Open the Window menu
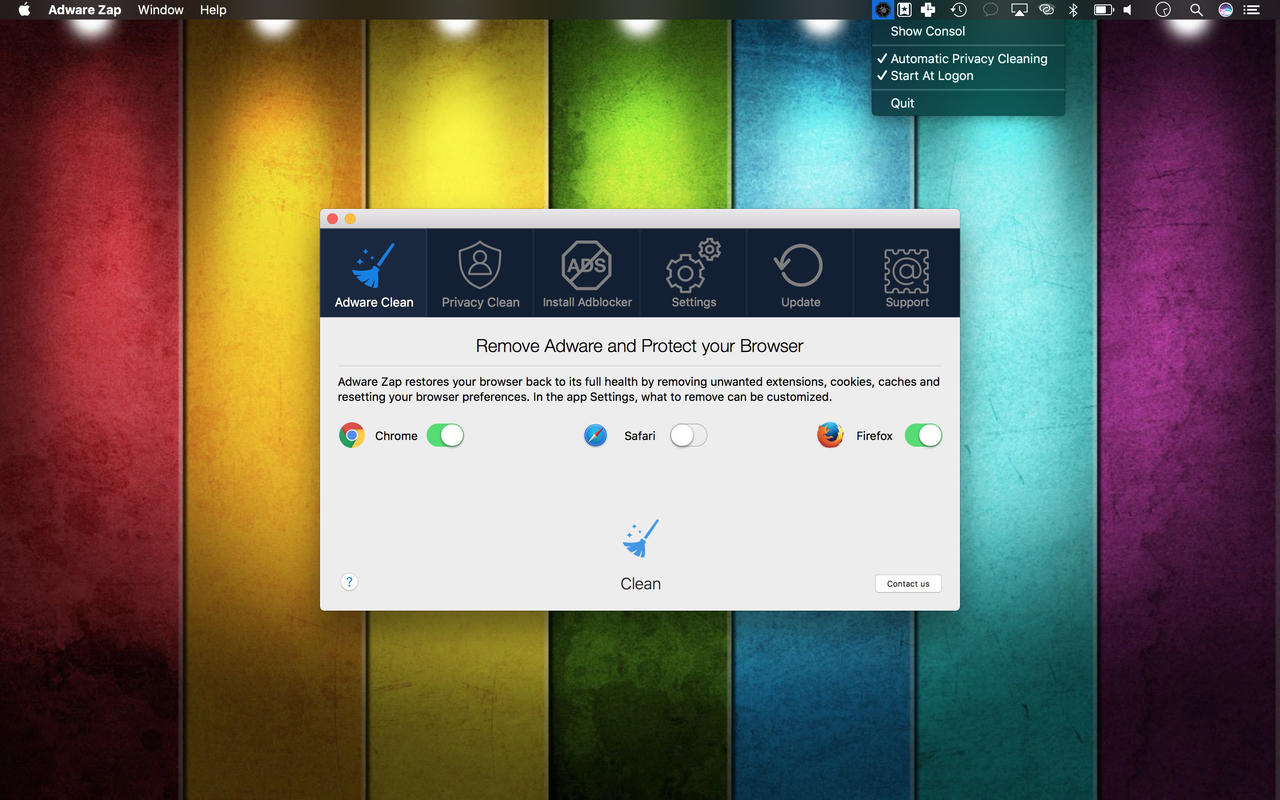 pos(160,10)
